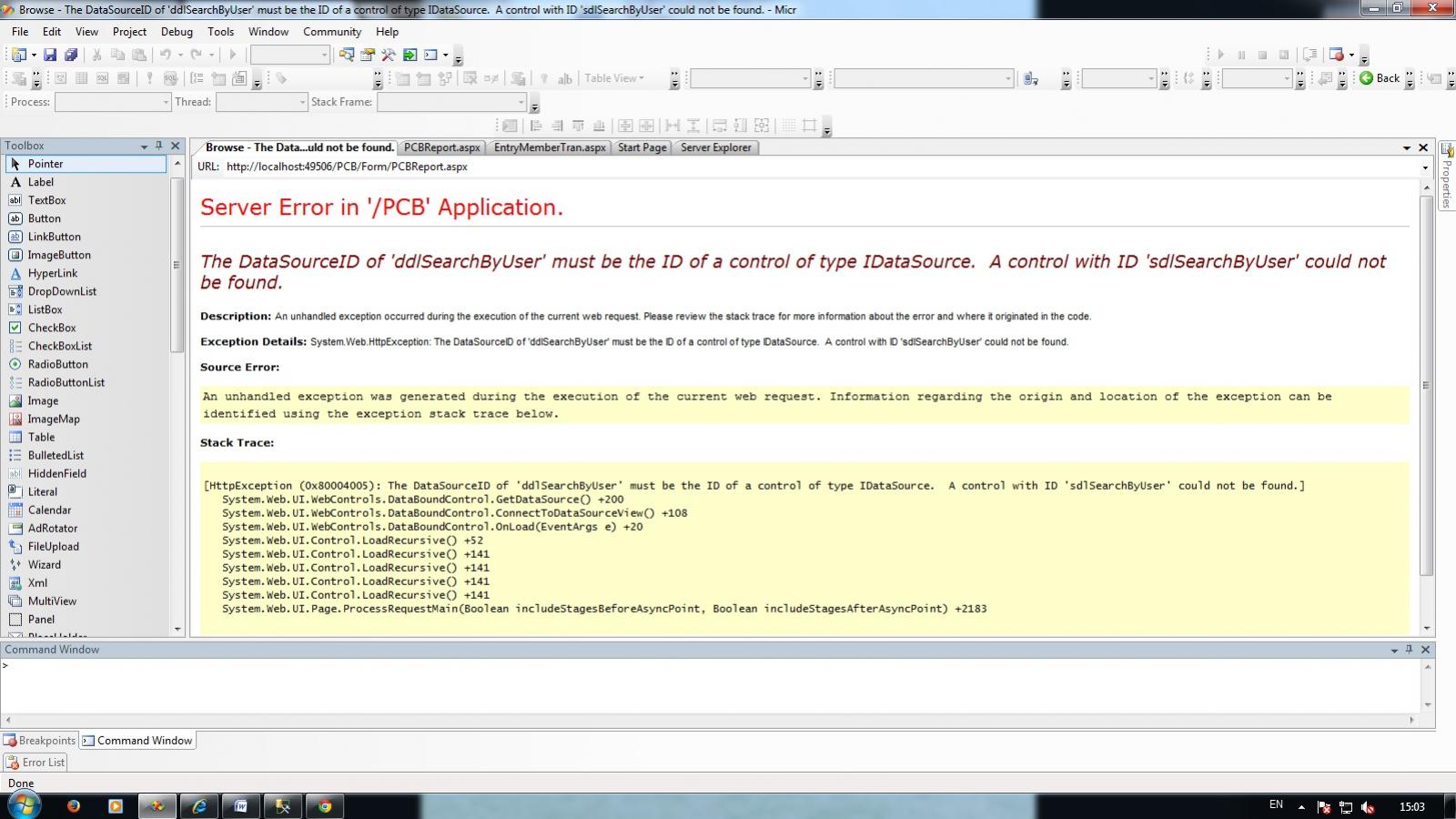Open the Properties Window toolbar icon
Image resolution: width=1456 pixels, height=819 pixels.
click(x=368, y=55)
